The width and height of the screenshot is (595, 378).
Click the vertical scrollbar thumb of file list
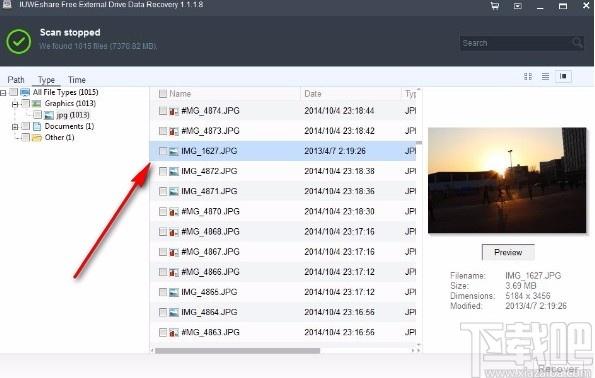click(x=419, y=143)
